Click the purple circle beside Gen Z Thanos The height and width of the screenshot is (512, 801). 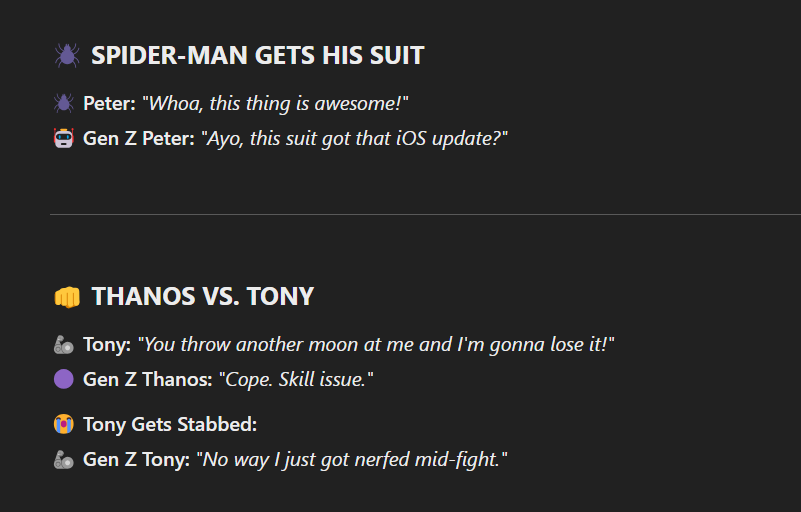coord(64,380)
